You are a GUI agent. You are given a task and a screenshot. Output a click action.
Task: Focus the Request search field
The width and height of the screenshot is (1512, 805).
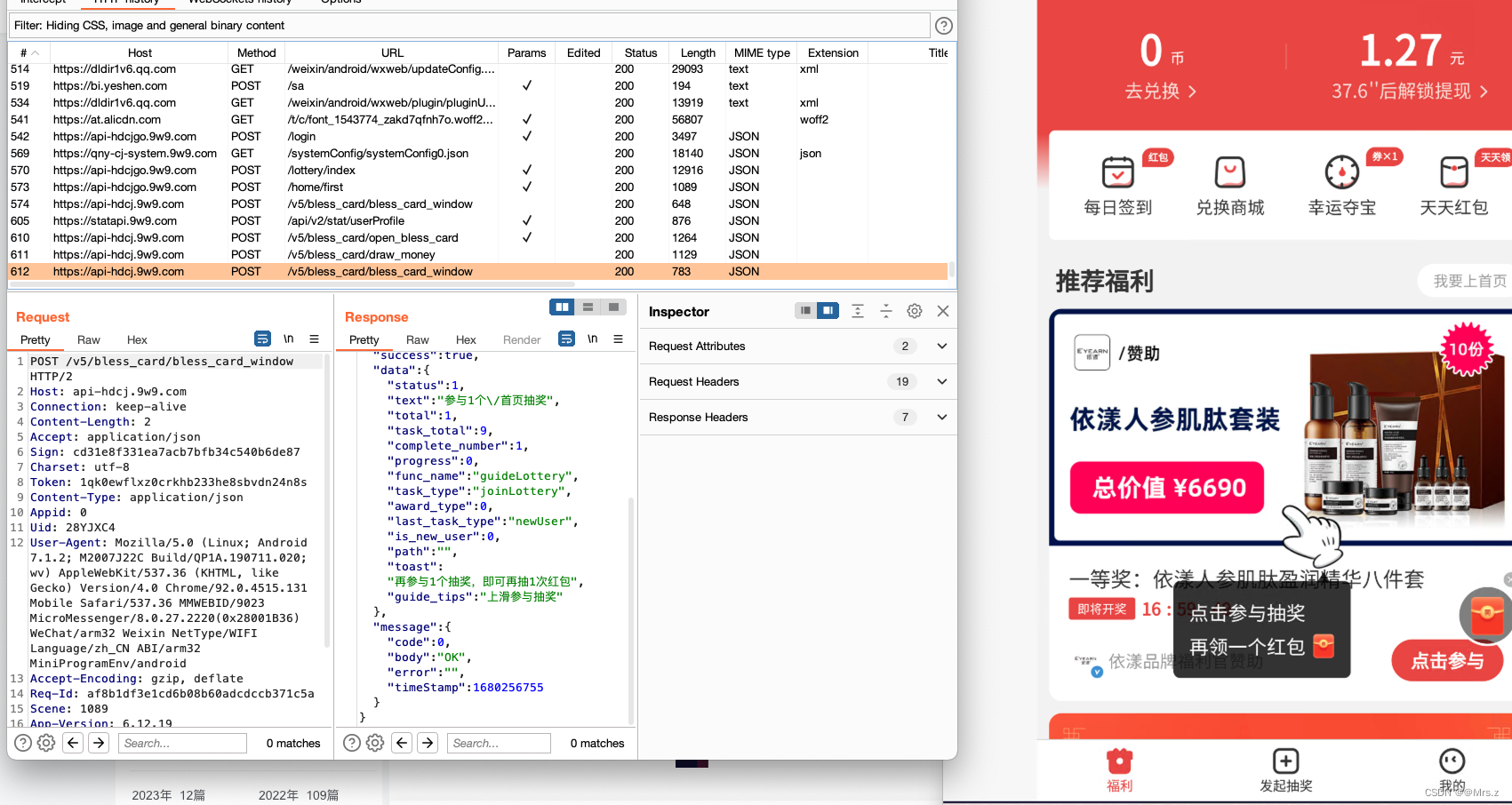point(182,743)
